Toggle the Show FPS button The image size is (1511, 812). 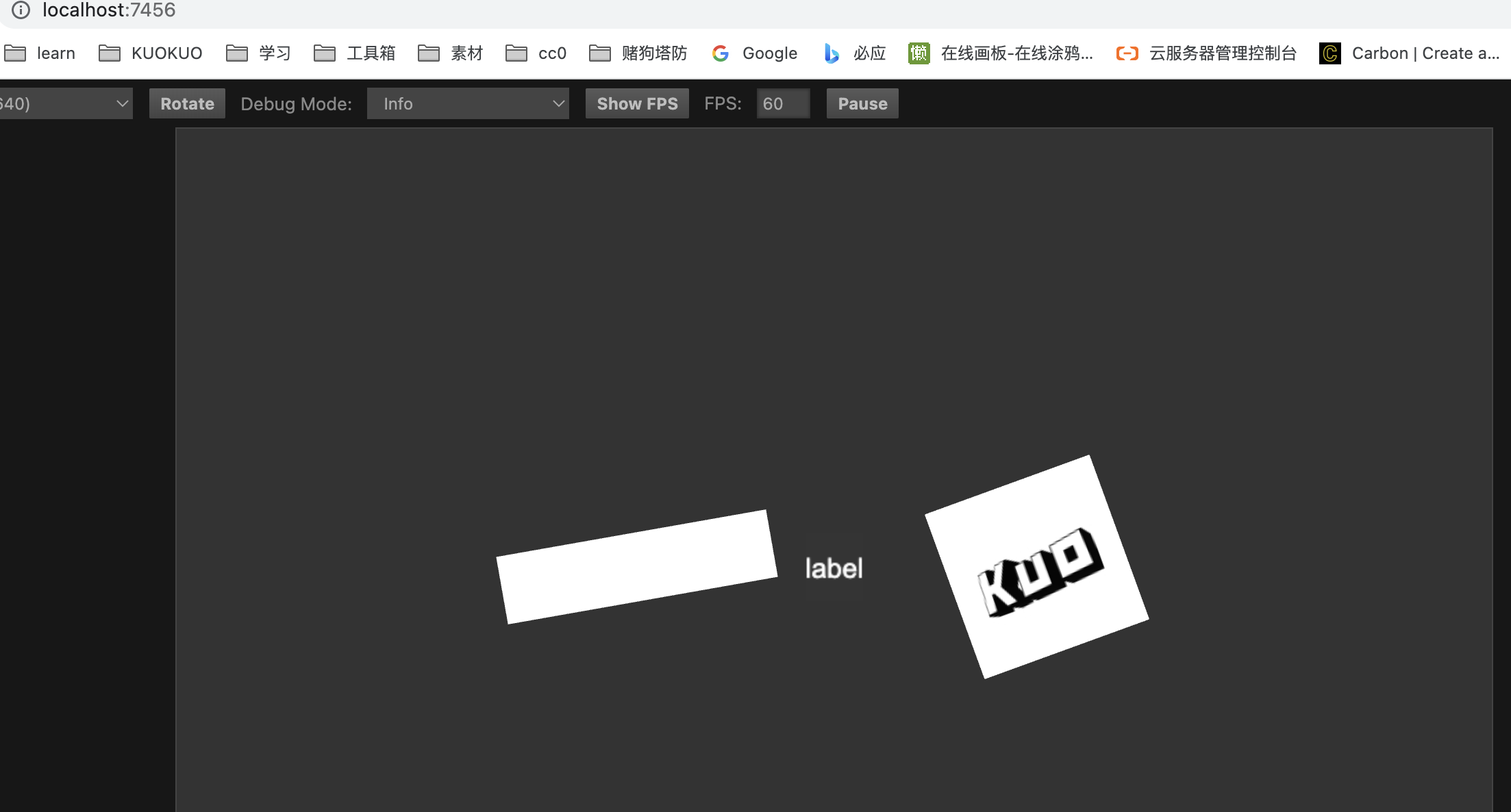637,104
